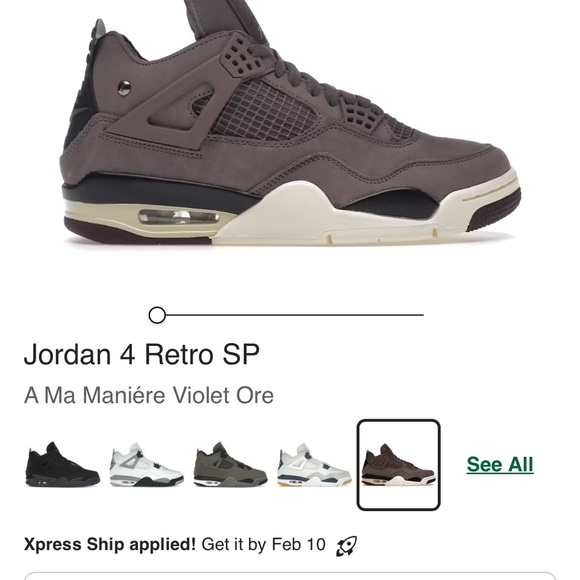Click the Get it by Feb 10 text

(263, 544)
